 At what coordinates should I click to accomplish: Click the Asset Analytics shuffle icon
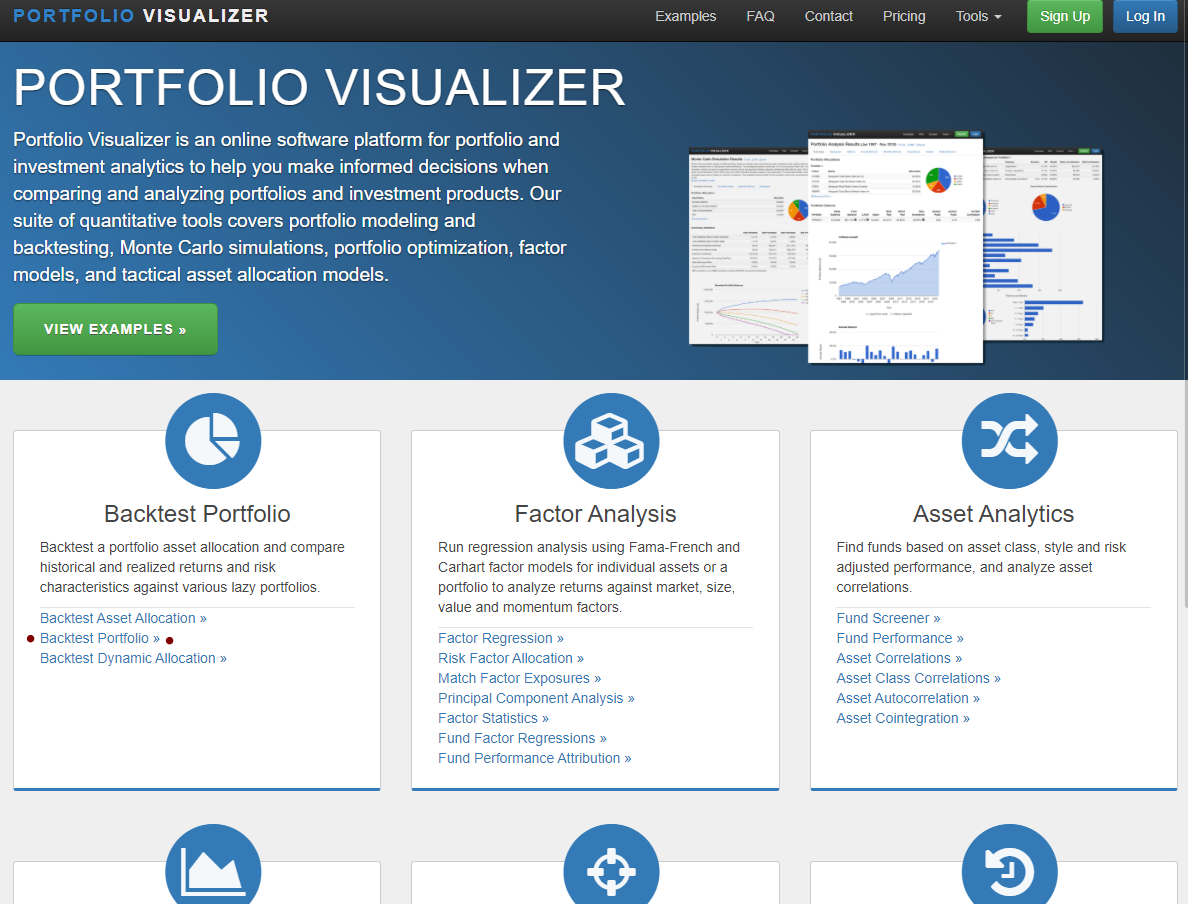pos(1009,441)
